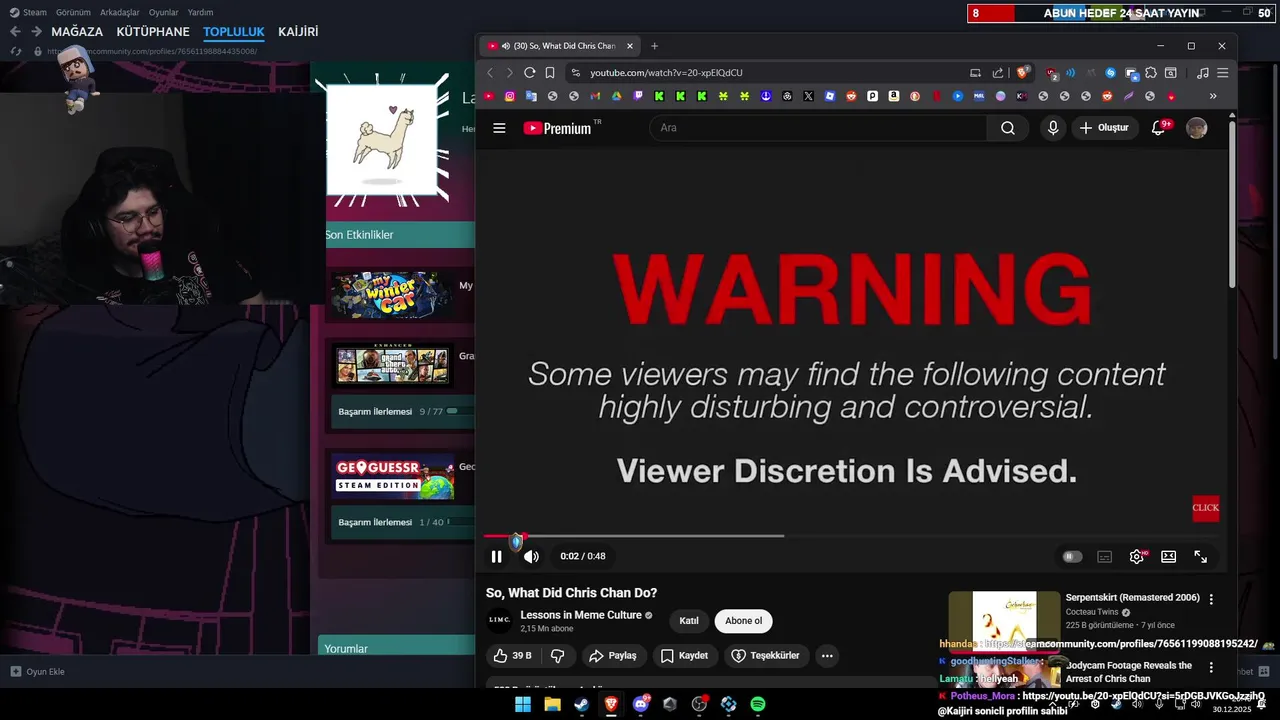Open Spotify from the taskbar
This screenshot has width=1280, height=720.
point(758,704)
